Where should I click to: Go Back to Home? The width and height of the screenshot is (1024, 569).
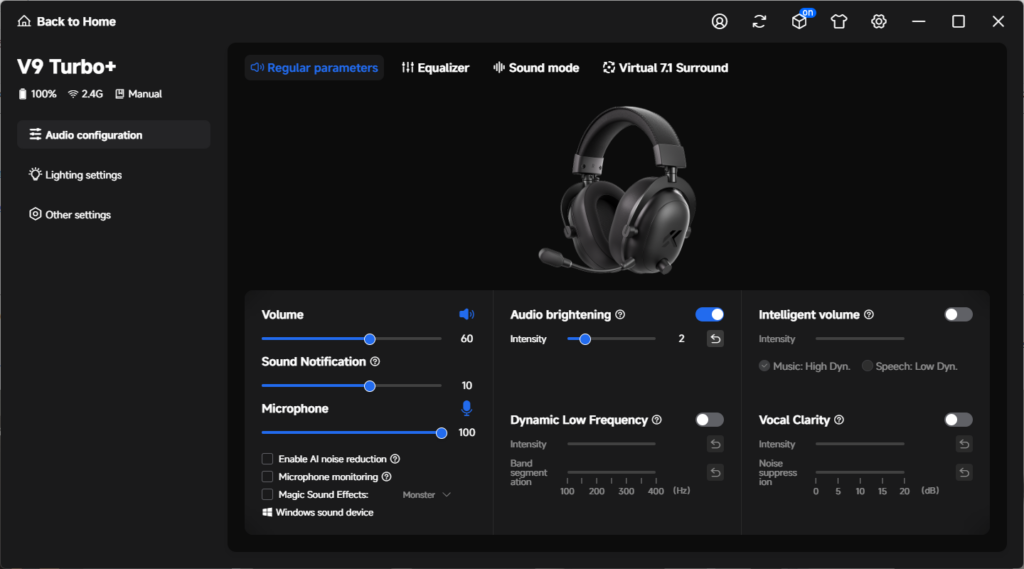(x=66, y=22)
